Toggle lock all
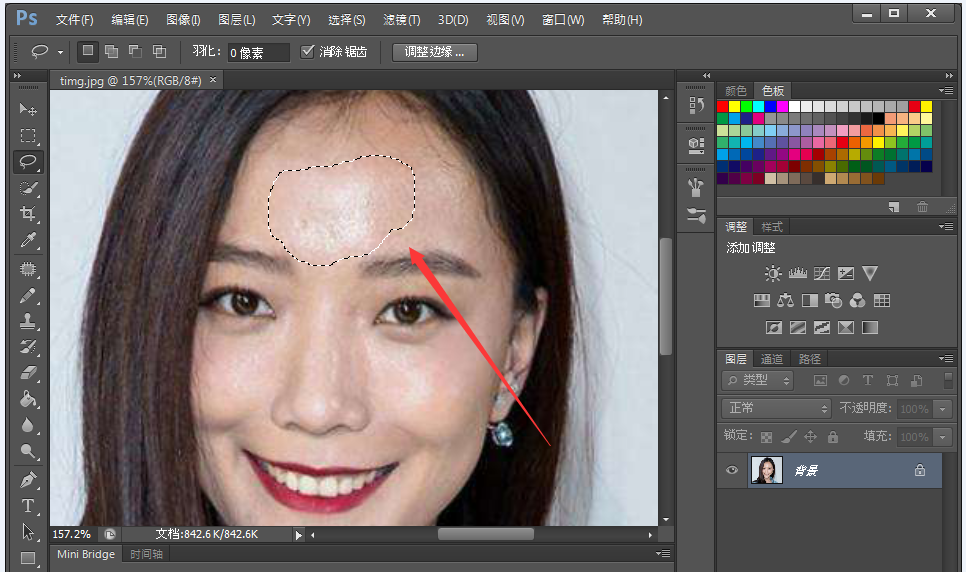This screenshot has width=966, height=572. click(x=833, y=437)
